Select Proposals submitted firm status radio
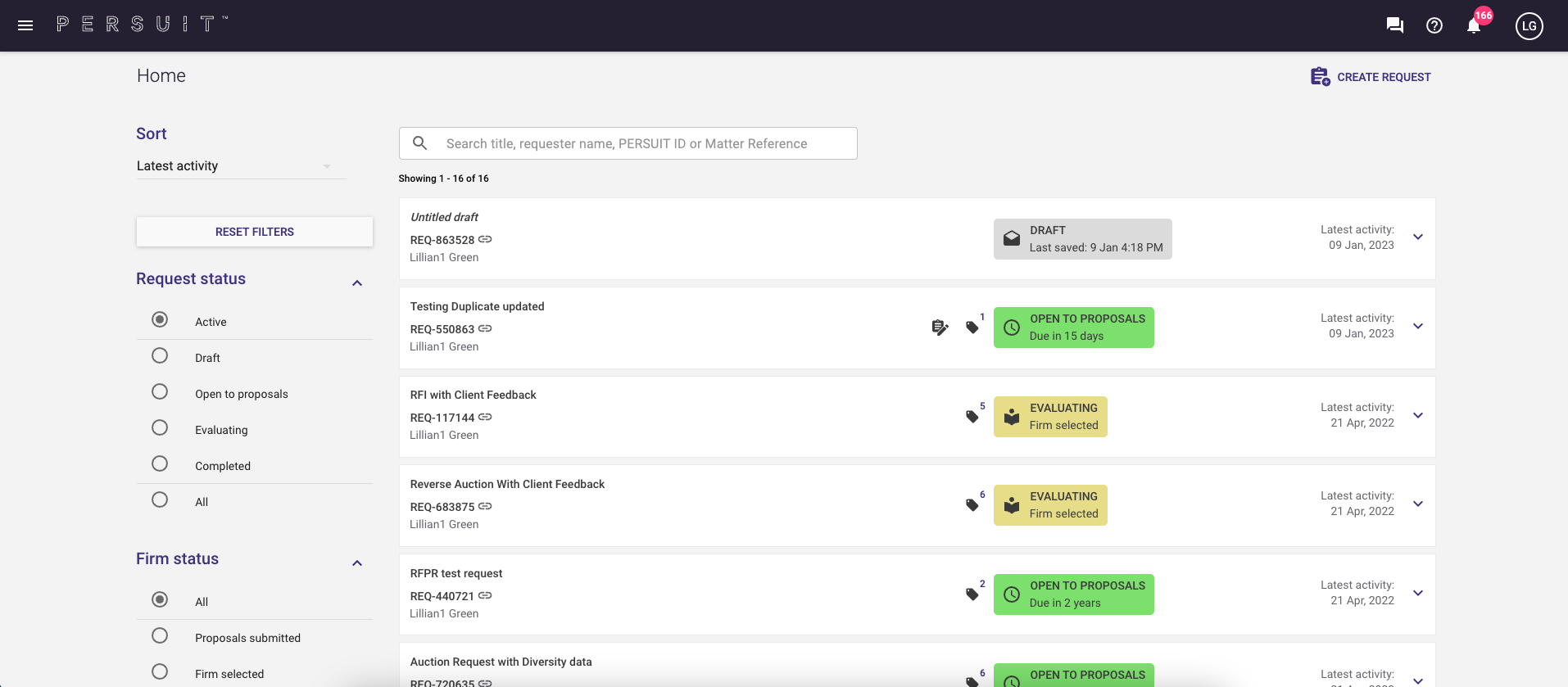 coord(160,635)
